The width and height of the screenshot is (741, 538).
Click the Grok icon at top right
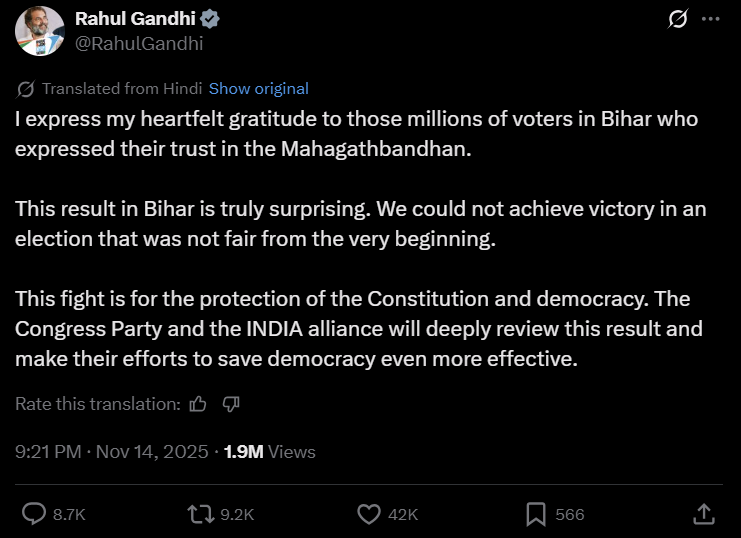(677, 19)
